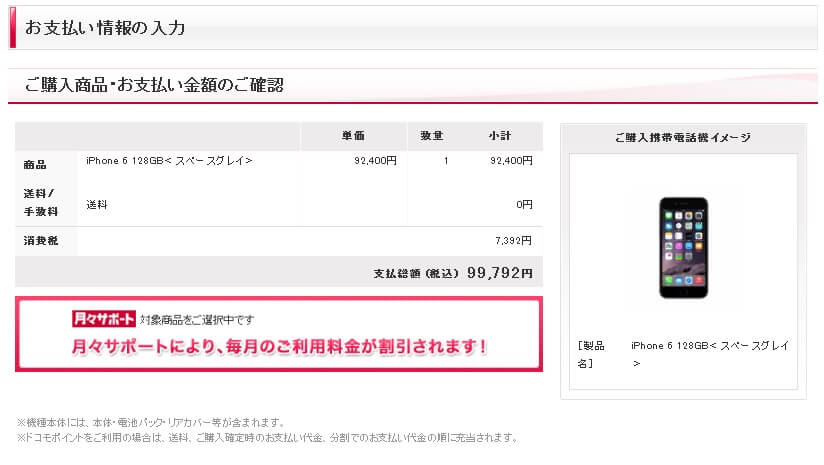Click 対象商品をご選択中です text in banner
The width and height of the screenshot is (824, 465).
(197, 319)
